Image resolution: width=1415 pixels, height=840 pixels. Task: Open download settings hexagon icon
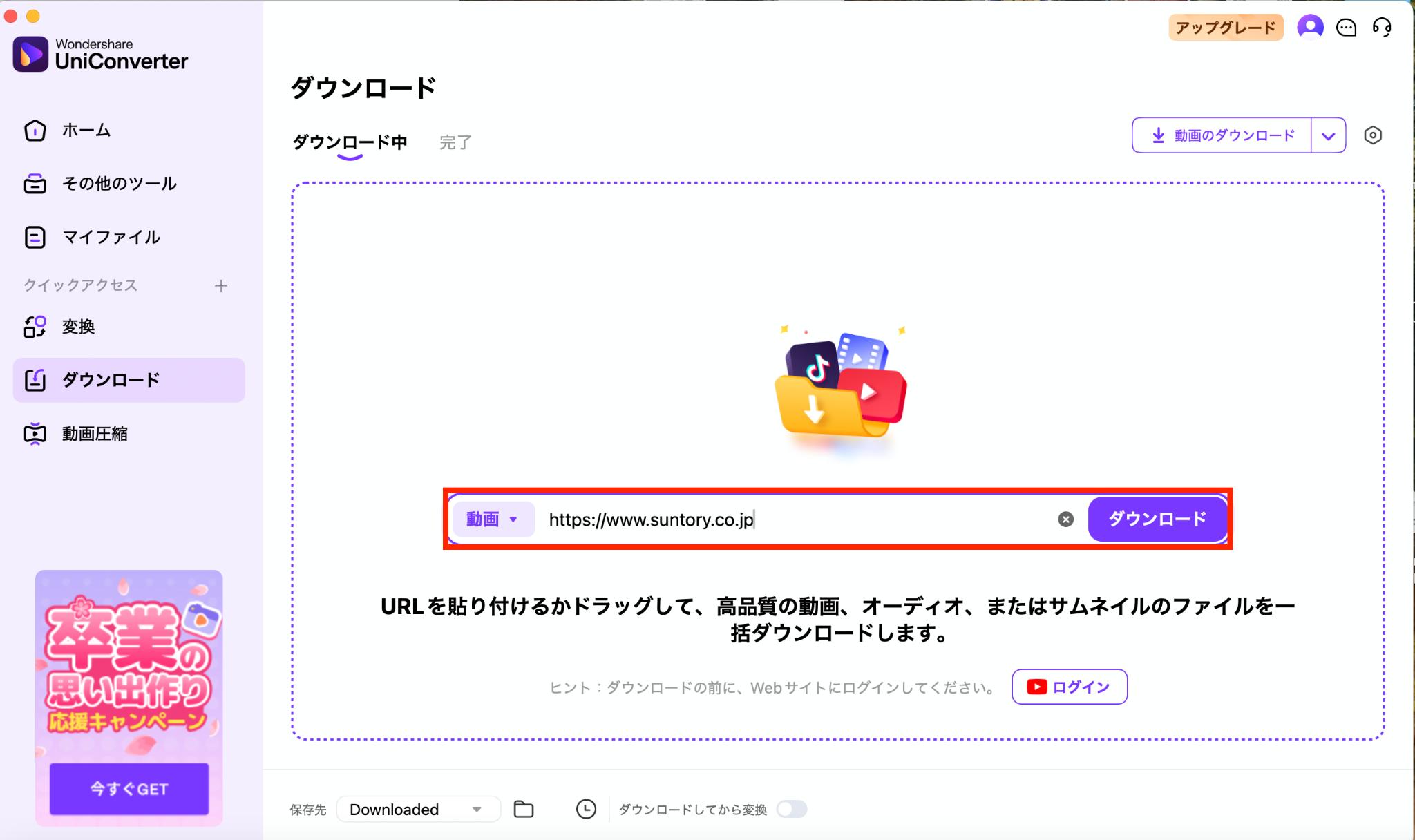(x=1373, y=135)
